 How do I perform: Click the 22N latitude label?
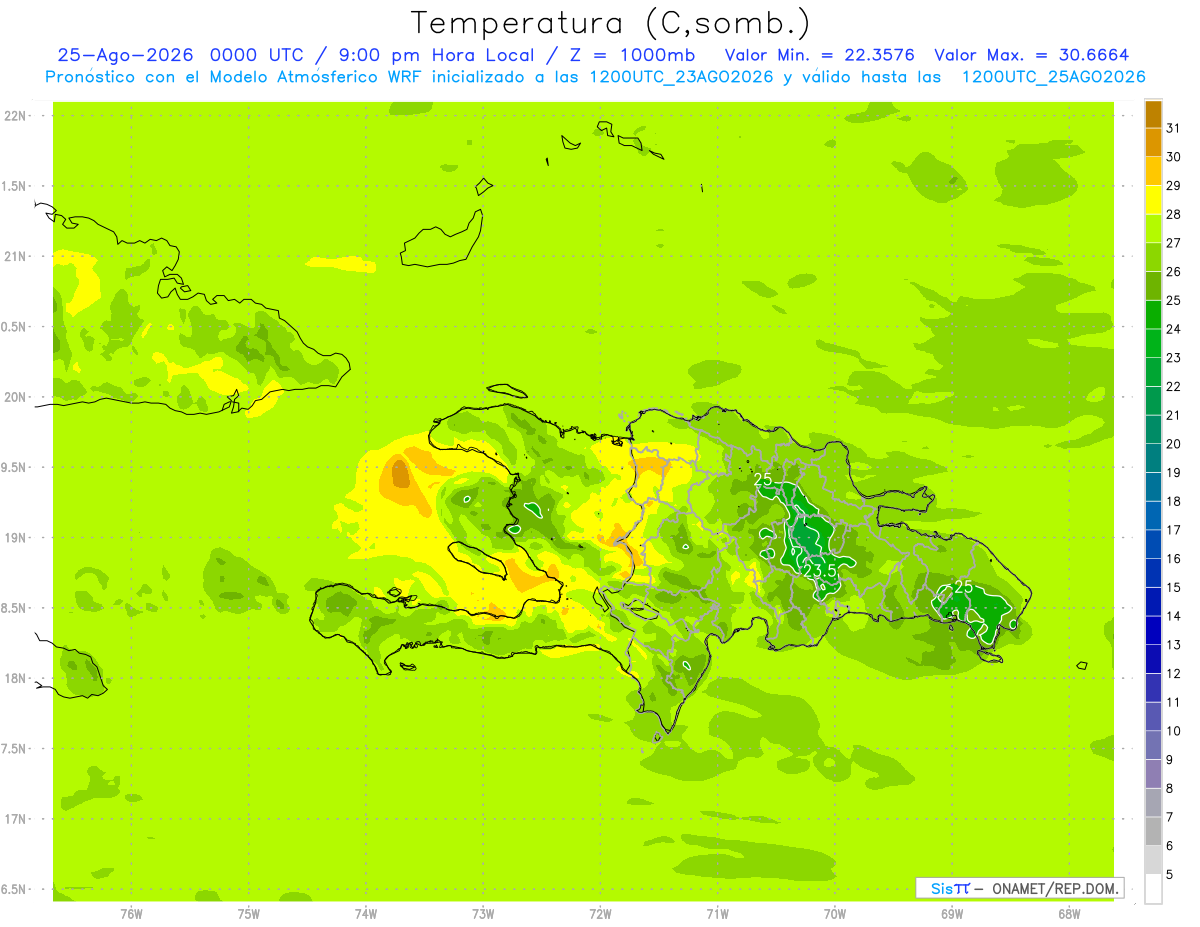tap(15, 116)
